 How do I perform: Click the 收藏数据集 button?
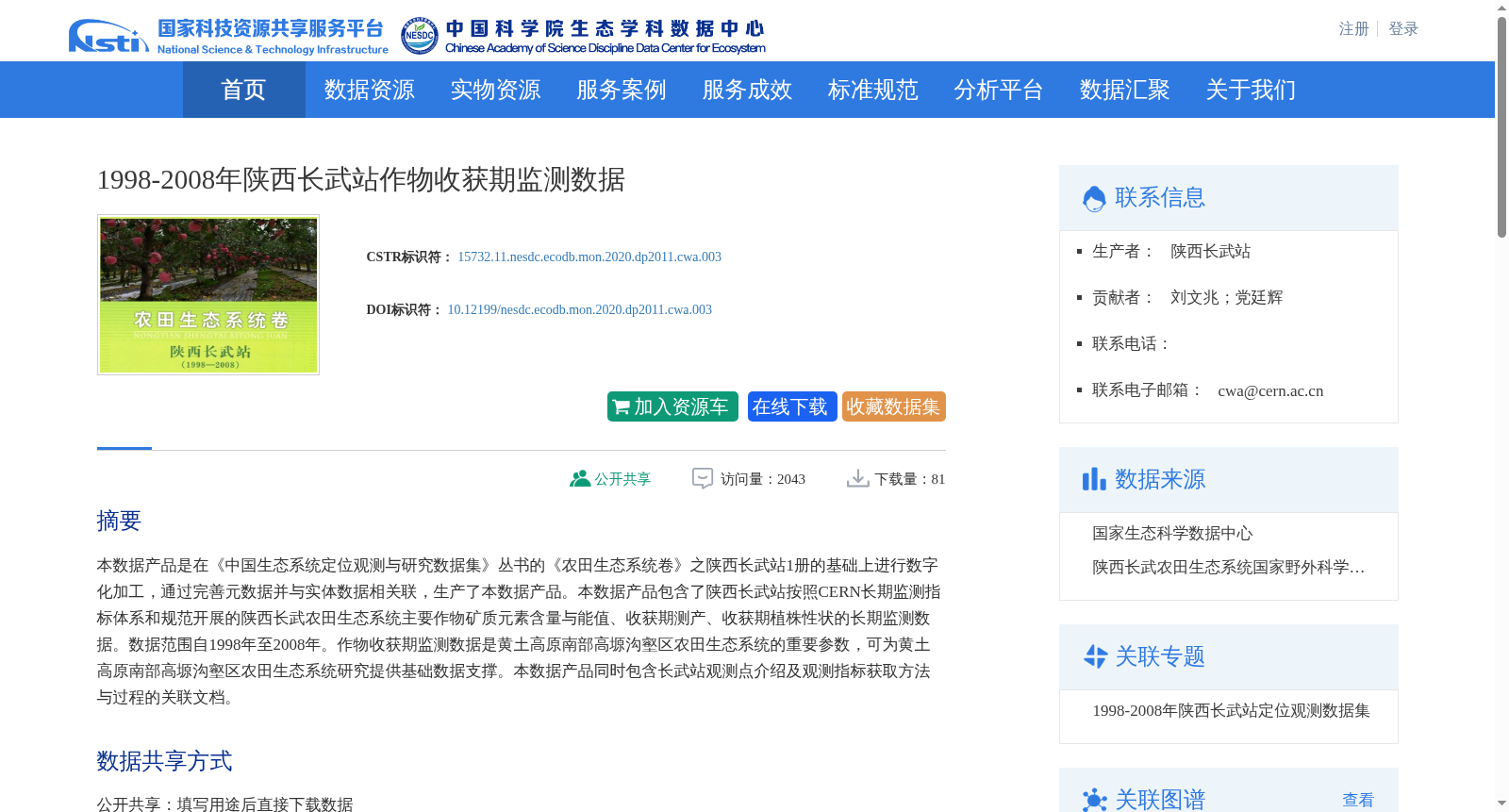(x=894, y=406)
